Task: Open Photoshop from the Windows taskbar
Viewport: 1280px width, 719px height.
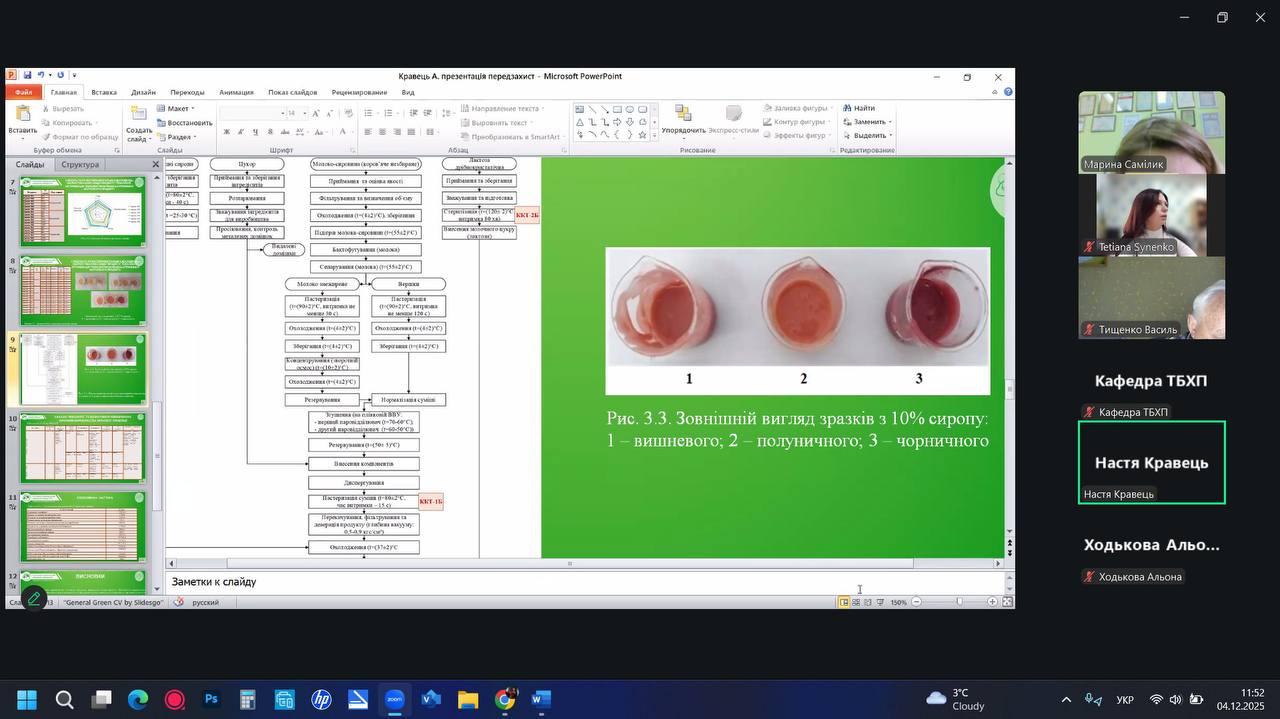Action: (x=212, y=699)
